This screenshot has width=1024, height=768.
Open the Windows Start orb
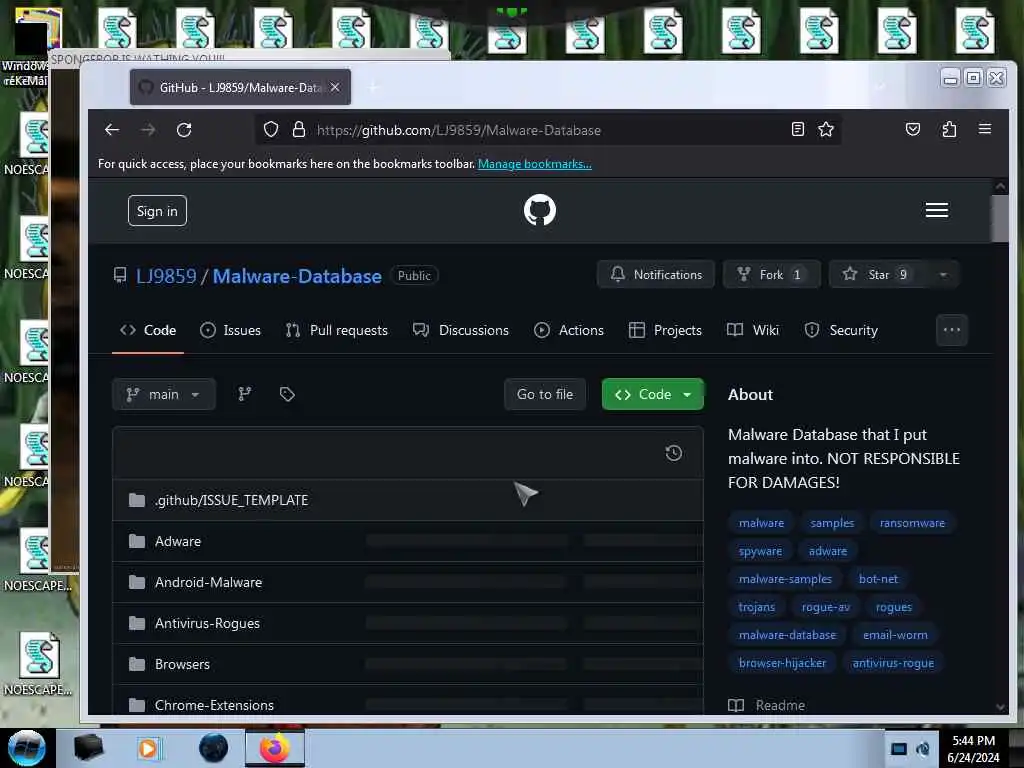click(x=27, y=748)
